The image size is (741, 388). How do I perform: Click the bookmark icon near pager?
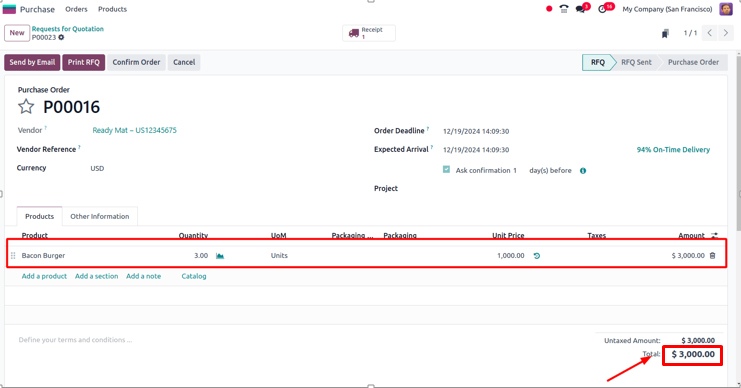(665, 33)
